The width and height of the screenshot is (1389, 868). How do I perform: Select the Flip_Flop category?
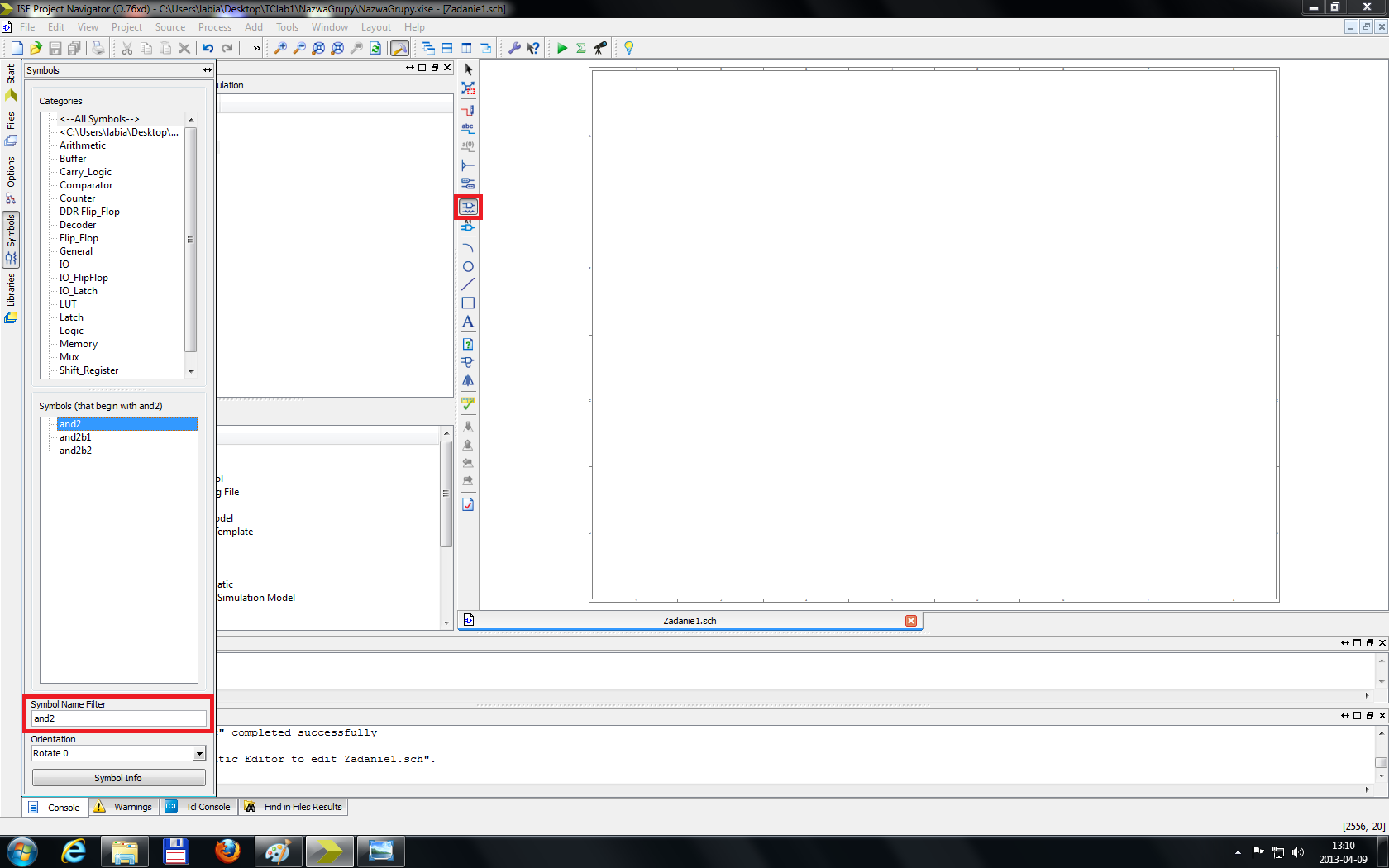click(79, 238)
